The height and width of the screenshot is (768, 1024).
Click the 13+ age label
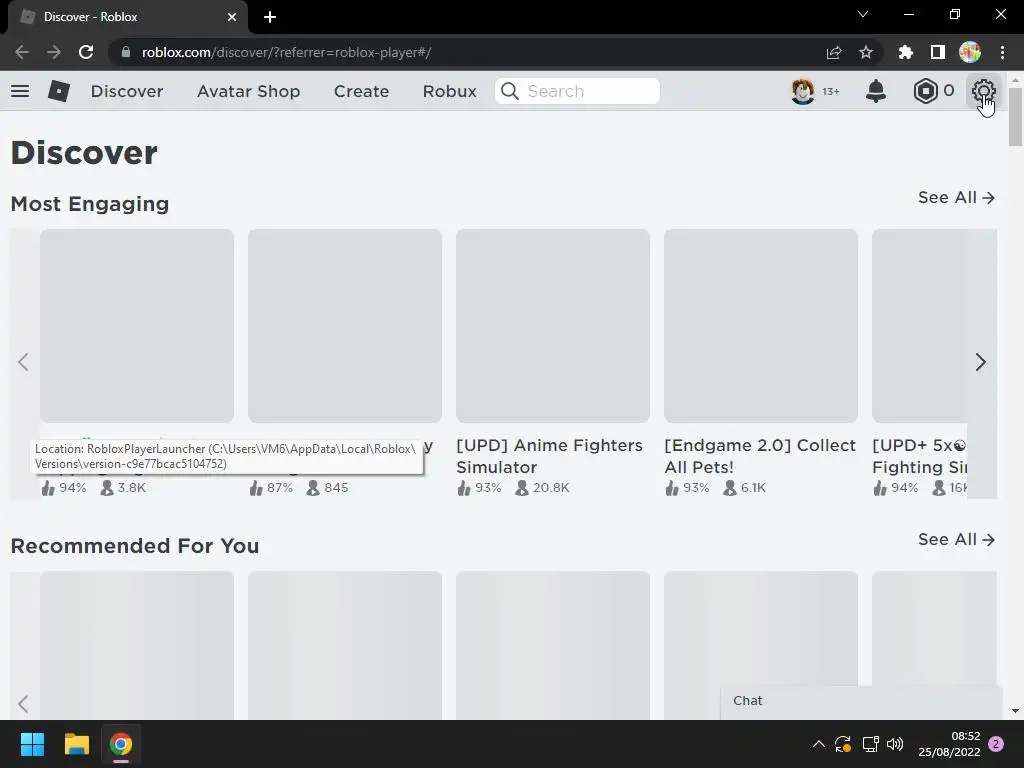coord(830,91)
